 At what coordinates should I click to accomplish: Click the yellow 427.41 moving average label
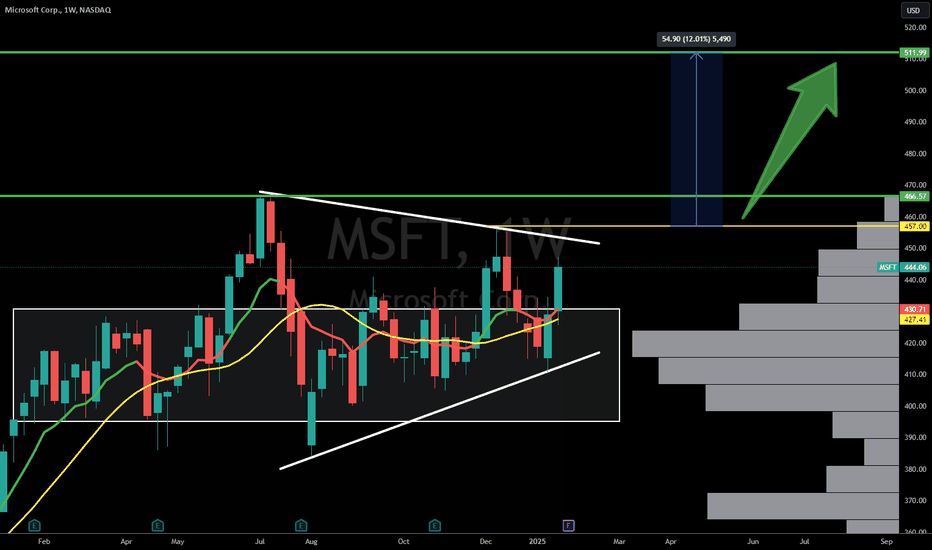(x=915, y=320)
